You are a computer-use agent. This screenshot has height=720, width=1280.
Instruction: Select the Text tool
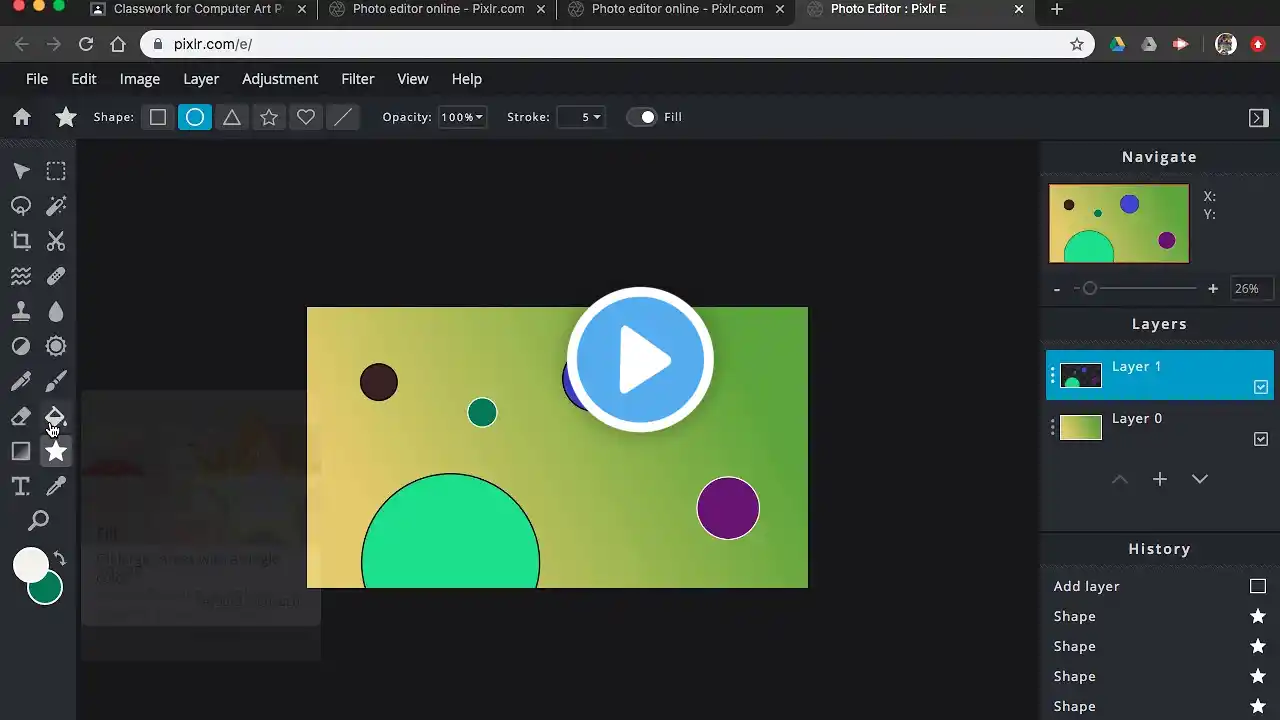(21, 486)
